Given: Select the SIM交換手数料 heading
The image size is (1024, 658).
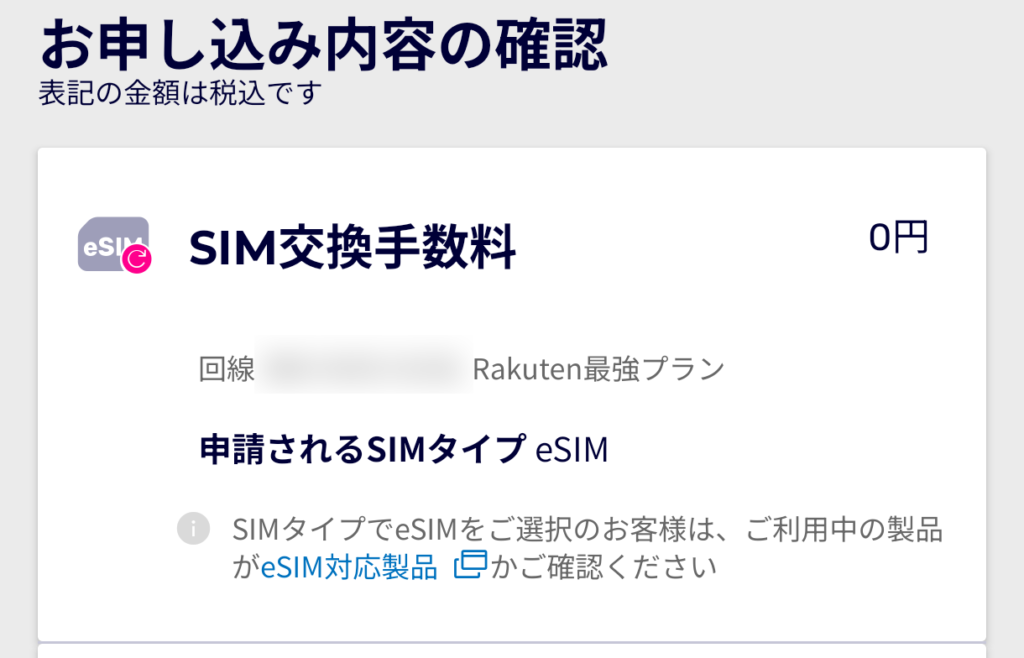Looking at the screenshot, I should 352,248.
